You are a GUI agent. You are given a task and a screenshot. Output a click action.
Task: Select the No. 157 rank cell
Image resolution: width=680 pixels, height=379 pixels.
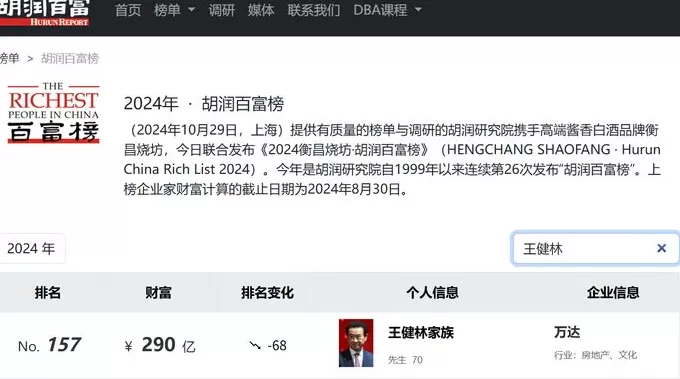click(x=49, y=345)
